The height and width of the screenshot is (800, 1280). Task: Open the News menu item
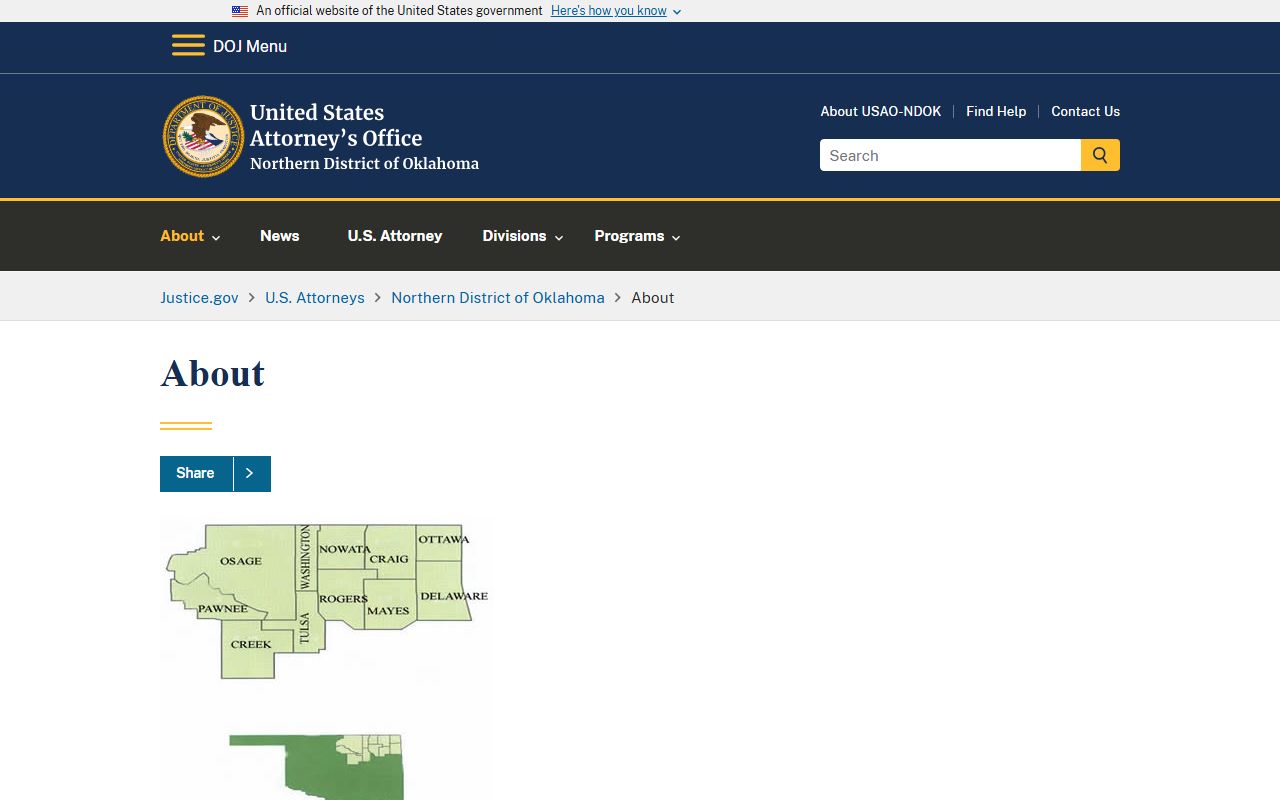point(280,236)
